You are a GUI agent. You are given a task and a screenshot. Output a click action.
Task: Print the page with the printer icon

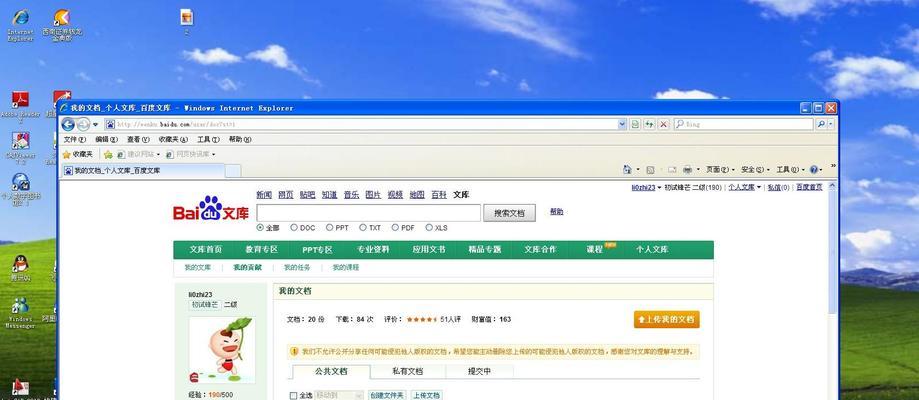point(687,170)
